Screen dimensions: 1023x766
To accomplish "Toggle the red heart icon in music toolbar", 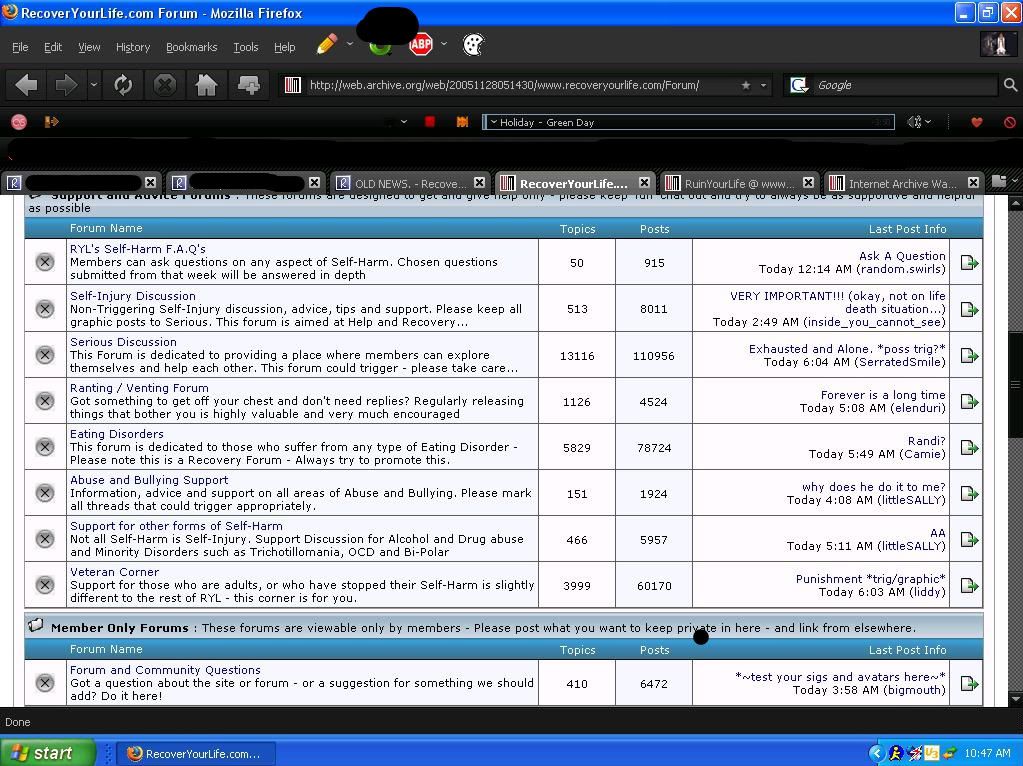I will [977, 122].
